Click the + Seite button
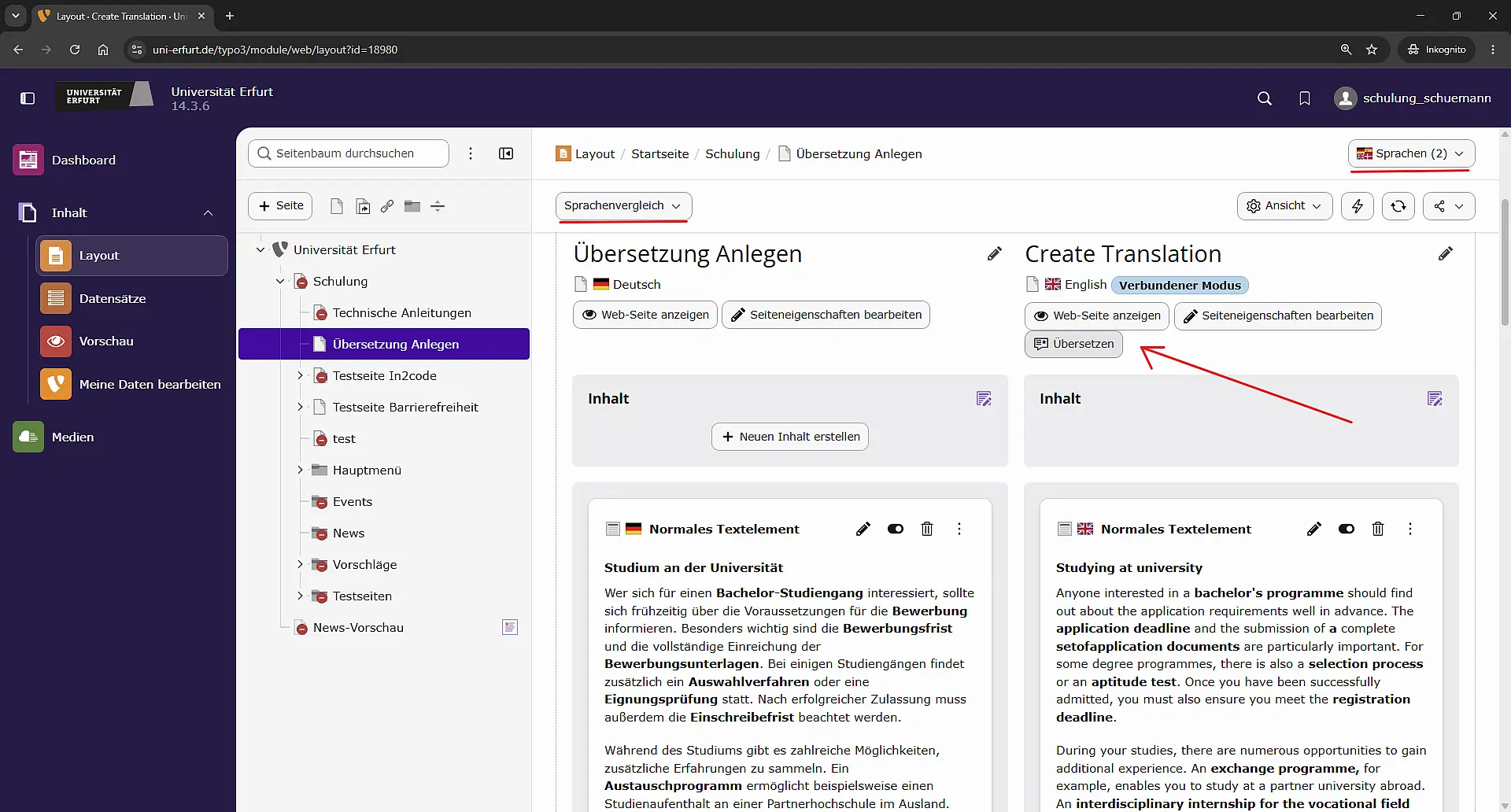Viewport: 1511px width, 812px height. tap(280, 206)
